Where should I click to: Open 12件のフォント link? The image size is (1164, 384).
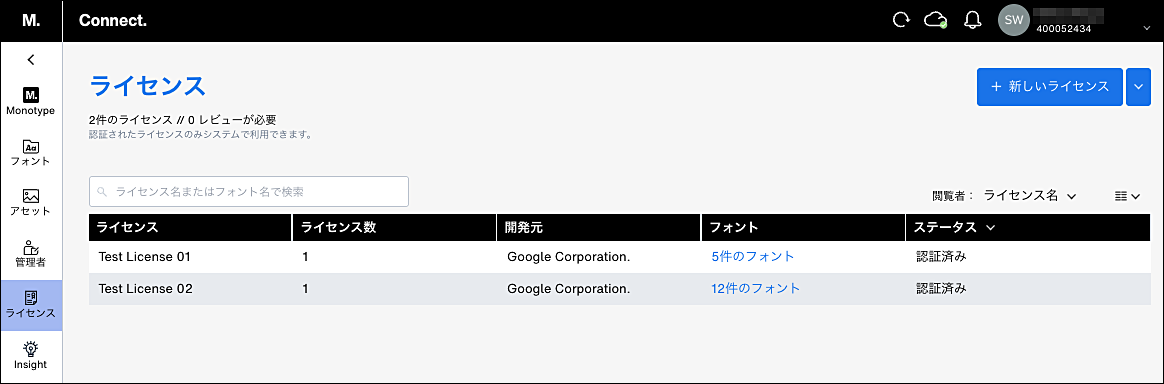coord(756,288)
